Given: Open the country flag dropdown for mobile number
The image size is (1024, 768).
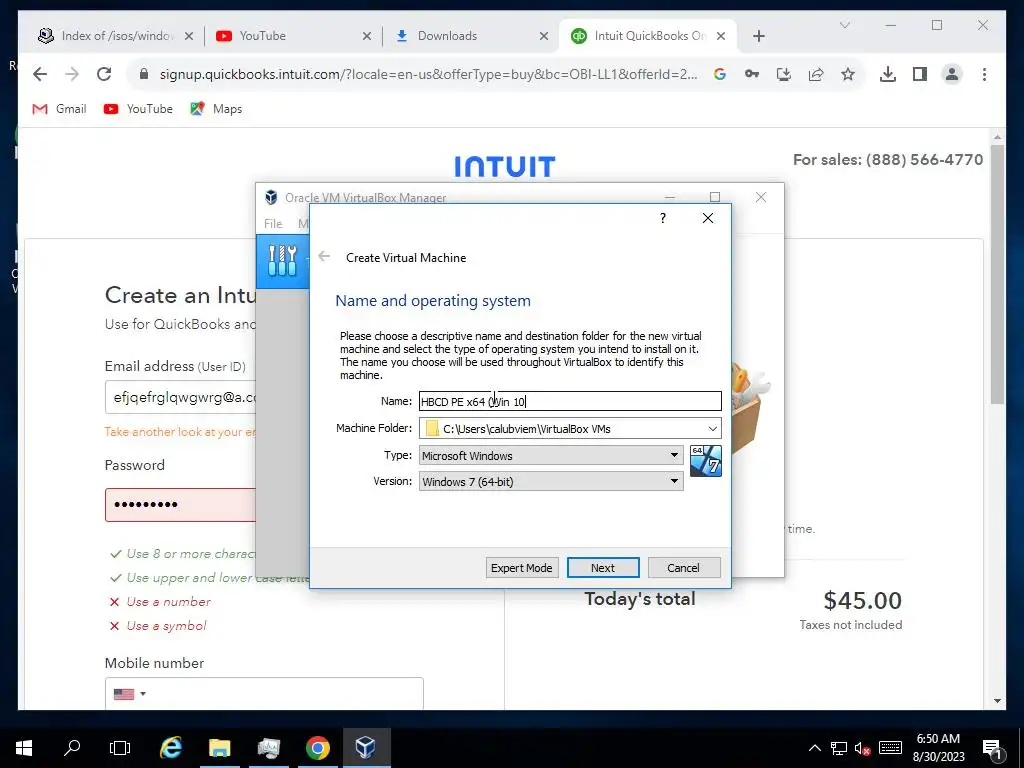Looking at the screenshot, I should (129, 694).
